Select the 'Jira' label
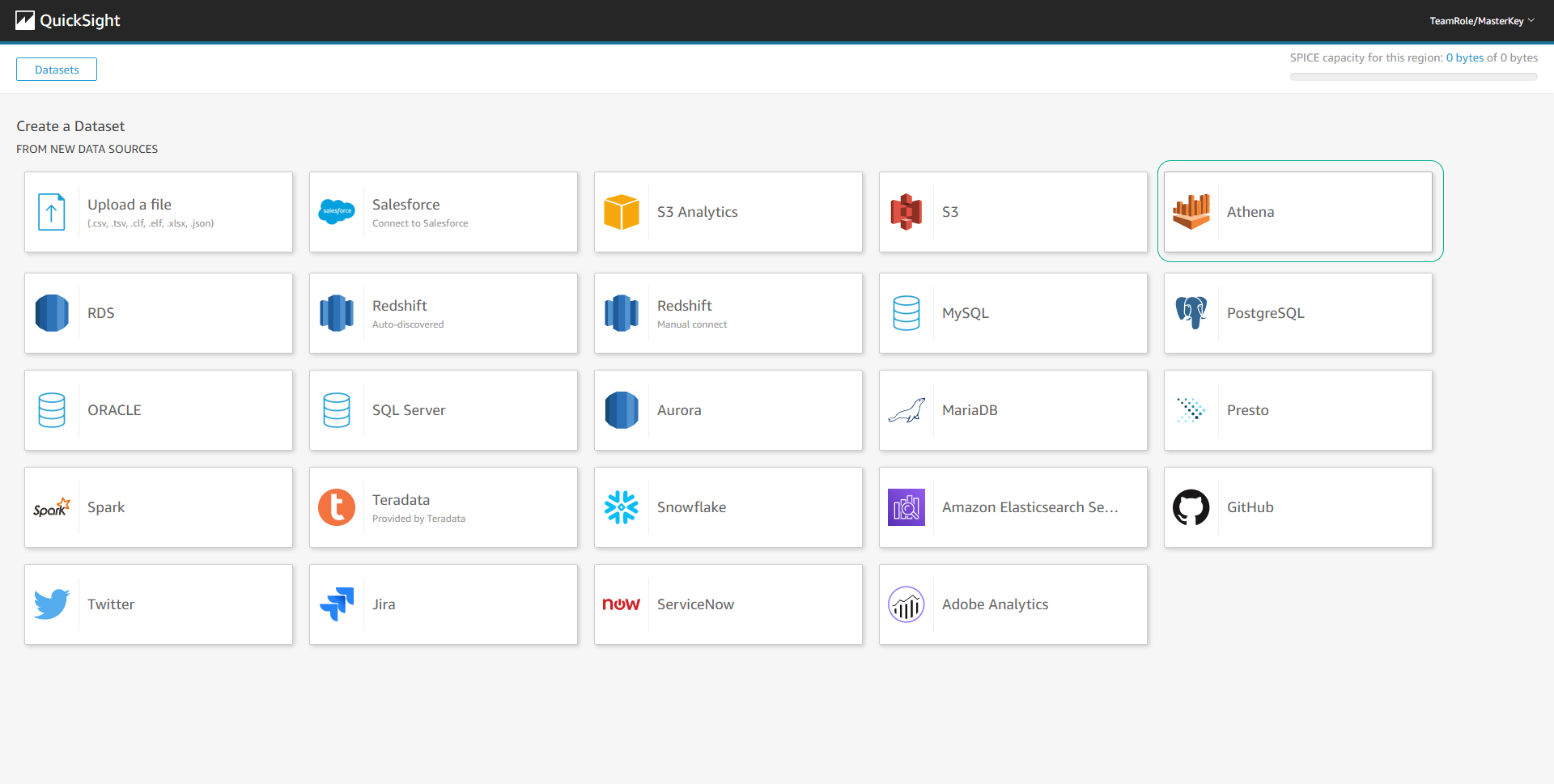Image resolution: width=1554 pixels, height=784 pixels. click(384, 604)
